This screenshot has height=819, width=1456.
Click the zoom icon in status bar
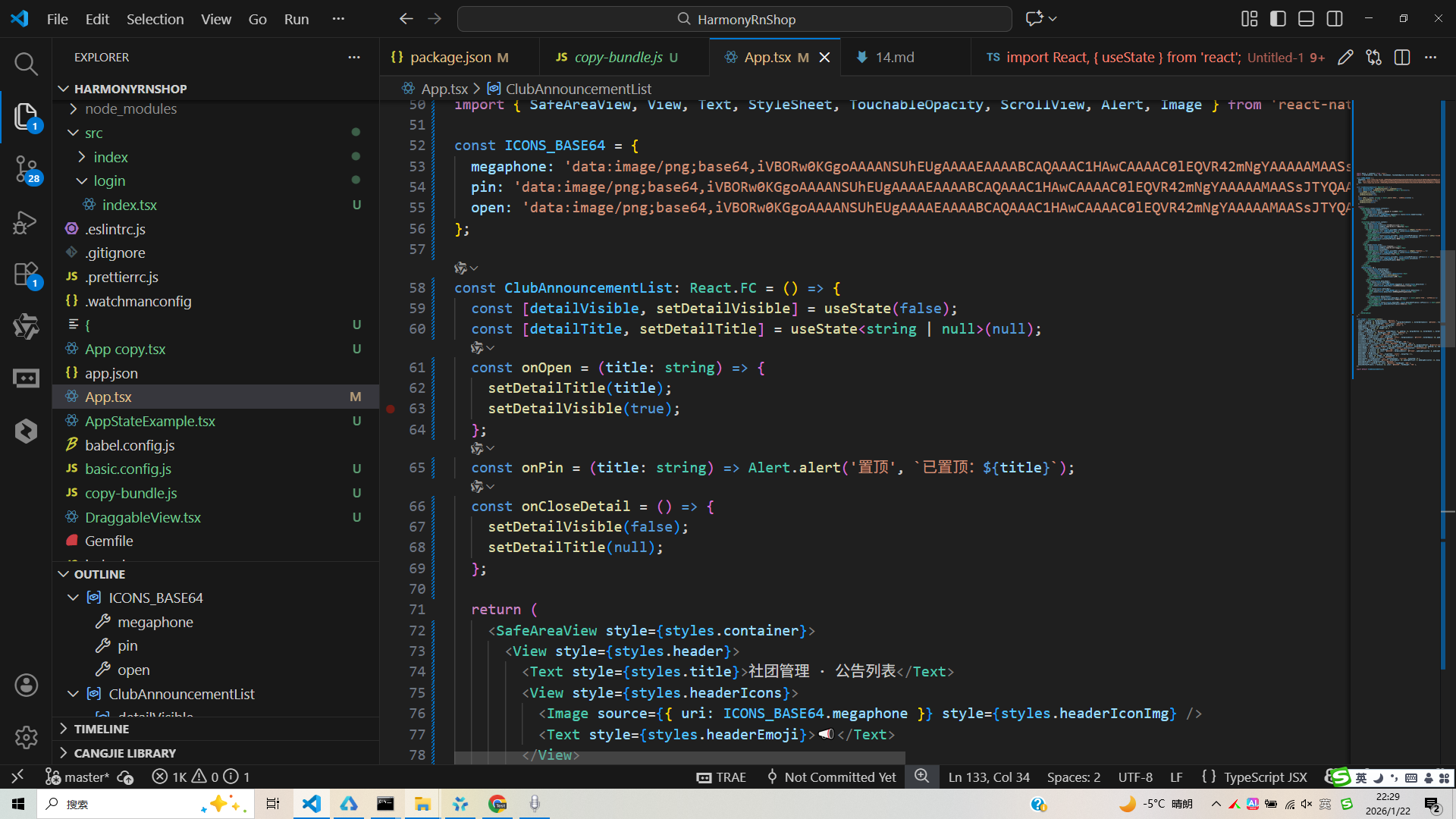click(x=921, y=776)
